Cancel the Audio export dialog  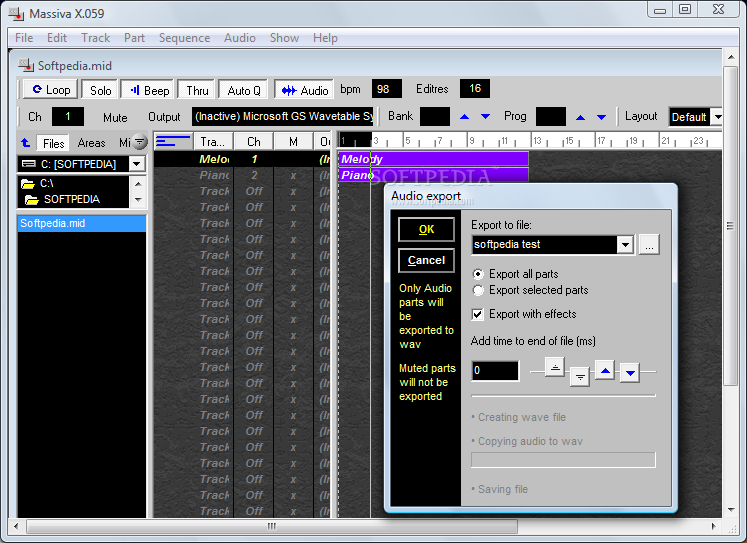point(426,261)
